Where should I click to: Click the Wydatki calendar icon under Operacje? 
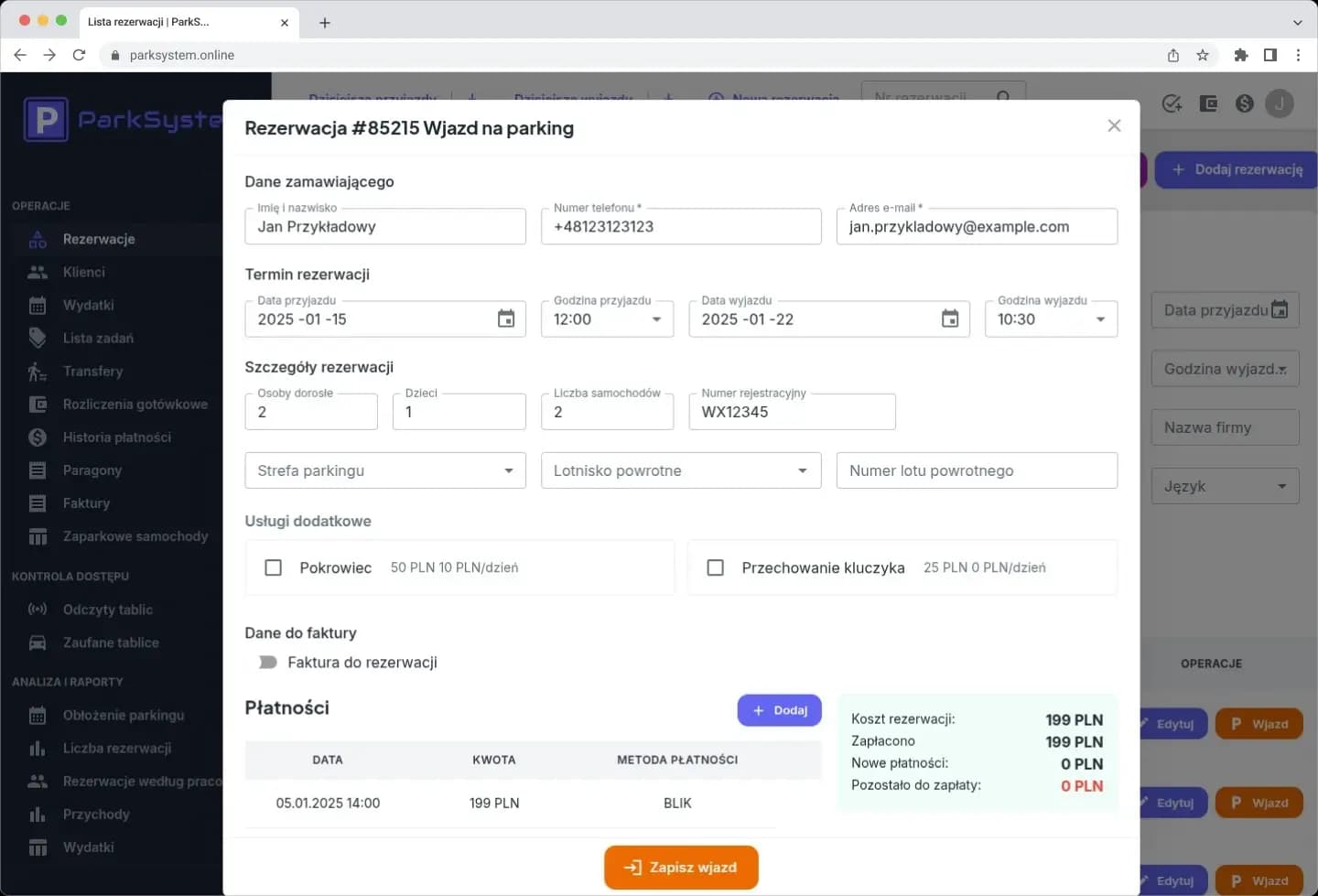click(38, 305)
